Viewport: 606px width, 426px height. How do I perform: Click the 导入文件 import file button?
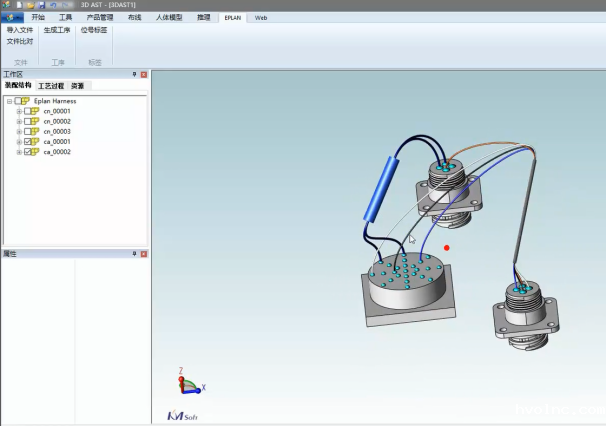(x=20, y=31)
